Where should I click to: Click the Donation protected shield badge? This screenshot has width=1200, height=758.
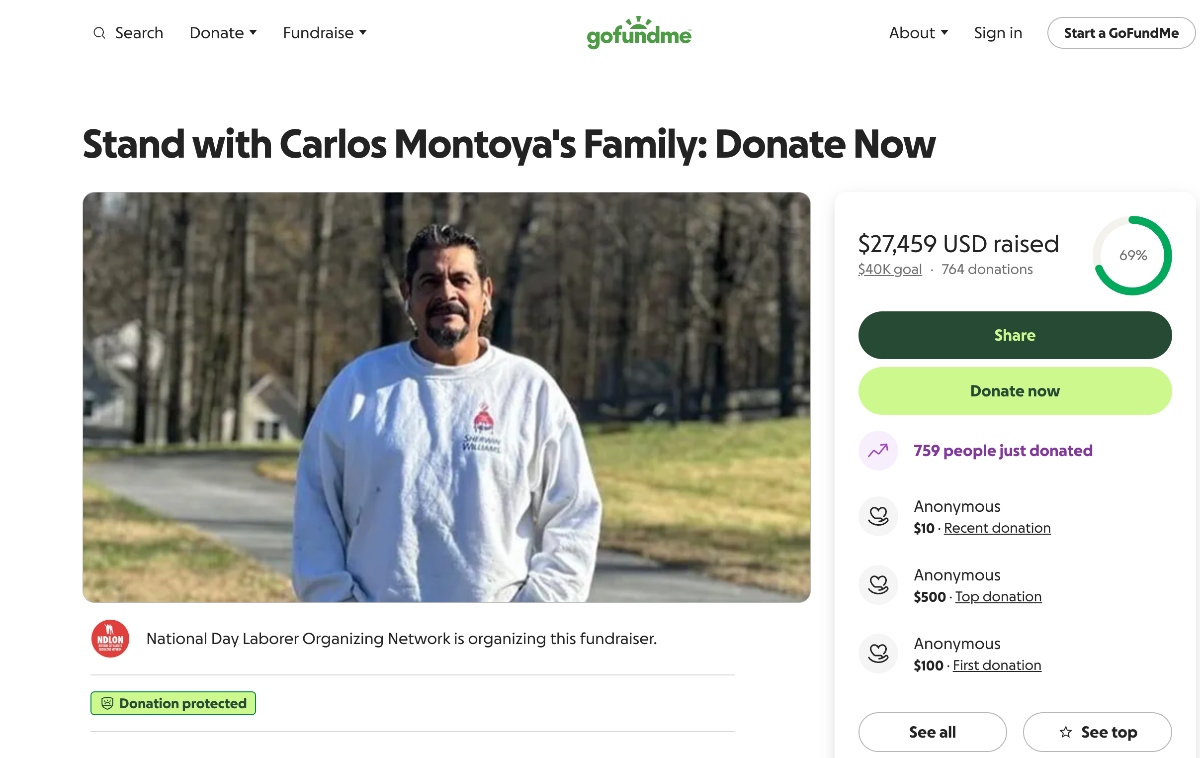173,703
